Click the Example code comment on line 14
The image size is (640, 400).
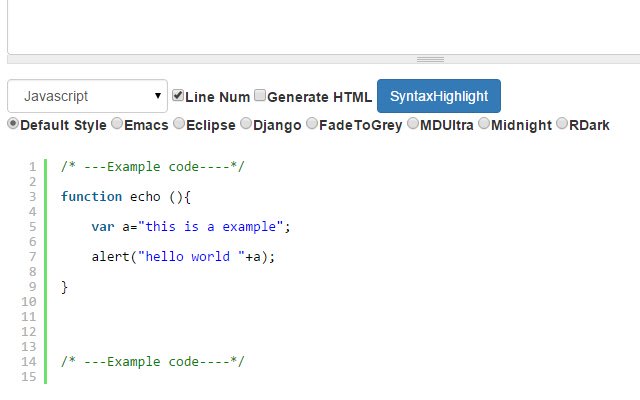pyautogui.click(x=152, y=362)
